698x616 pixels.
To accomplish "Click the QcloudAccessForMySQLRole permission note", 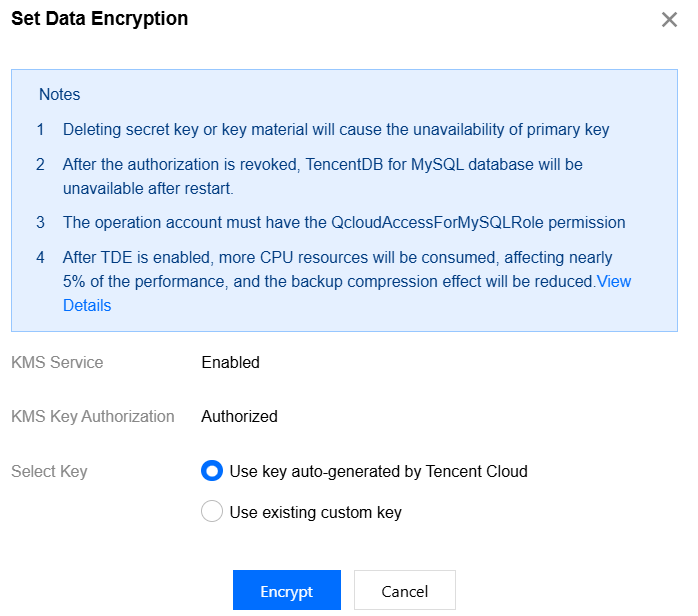I will pyautogui.click(x=344, y=222).
